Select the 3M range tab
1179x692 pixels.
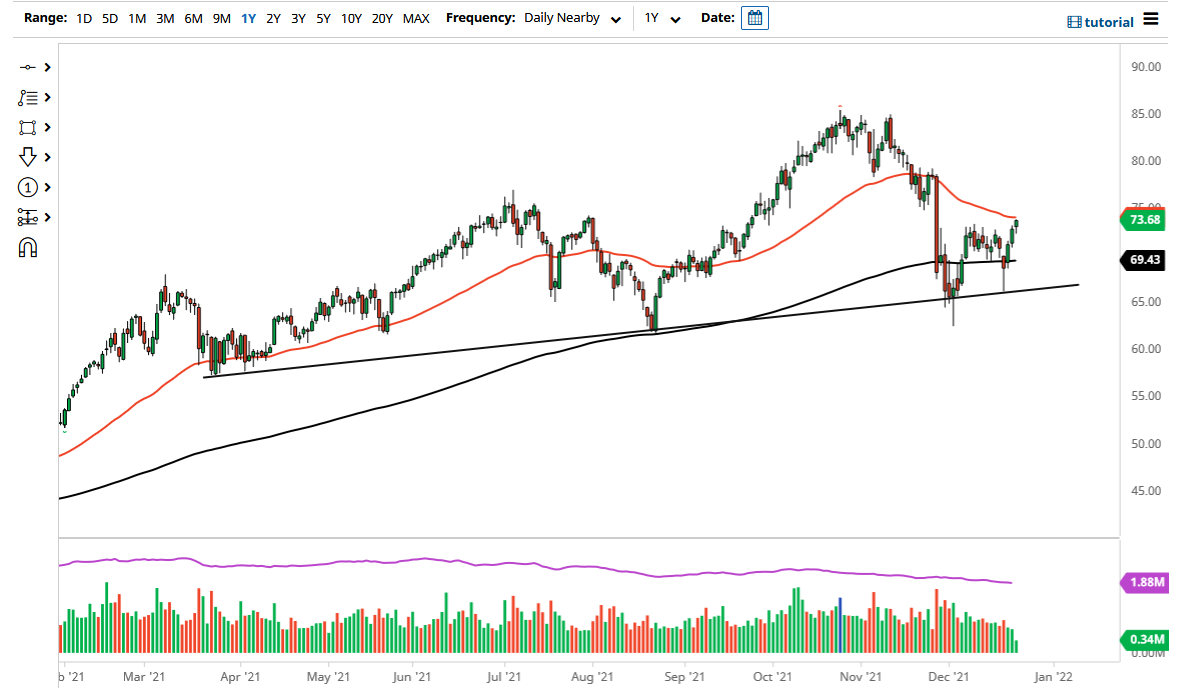[x=164, y=18]
